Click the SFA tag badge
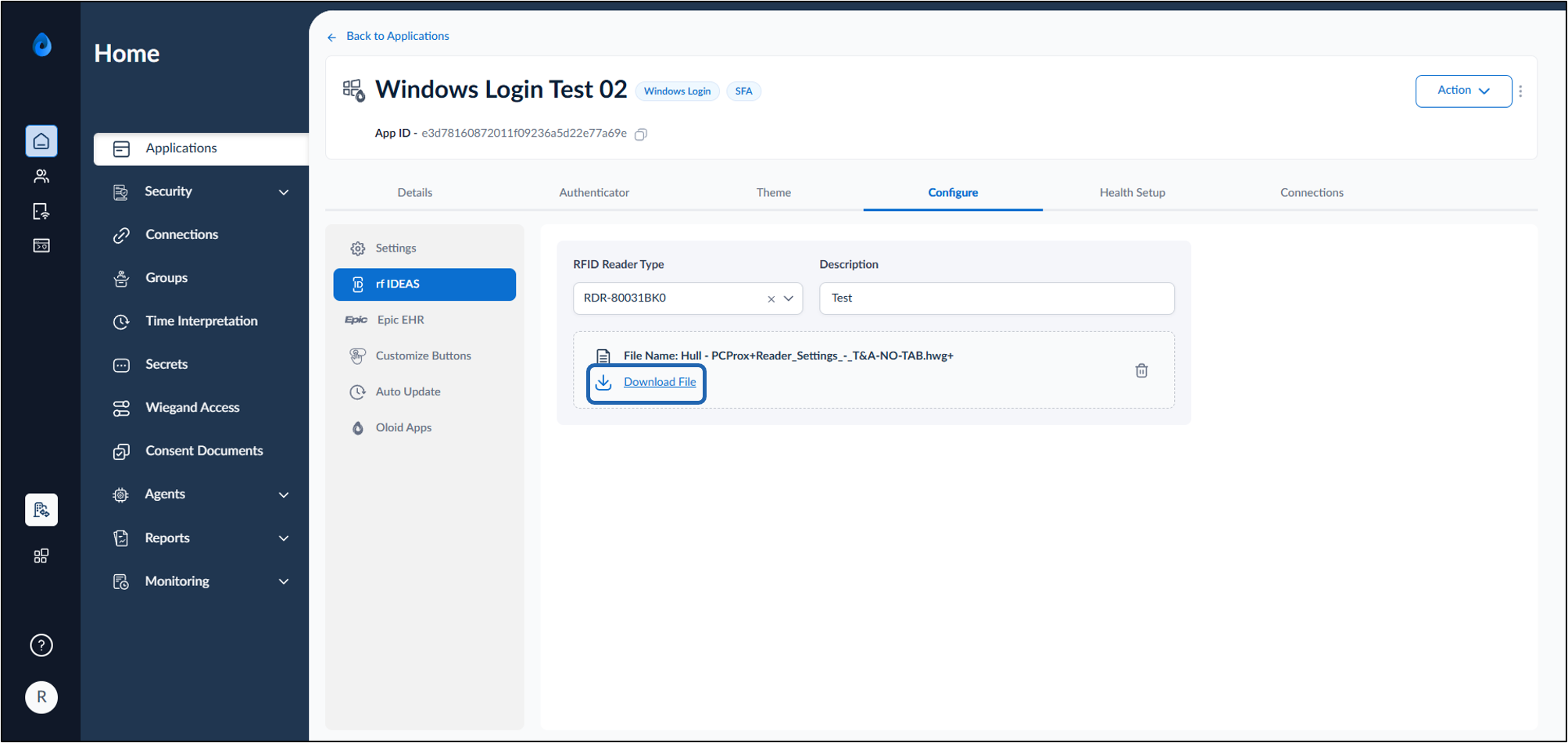1568x743 pixels. 743,91
